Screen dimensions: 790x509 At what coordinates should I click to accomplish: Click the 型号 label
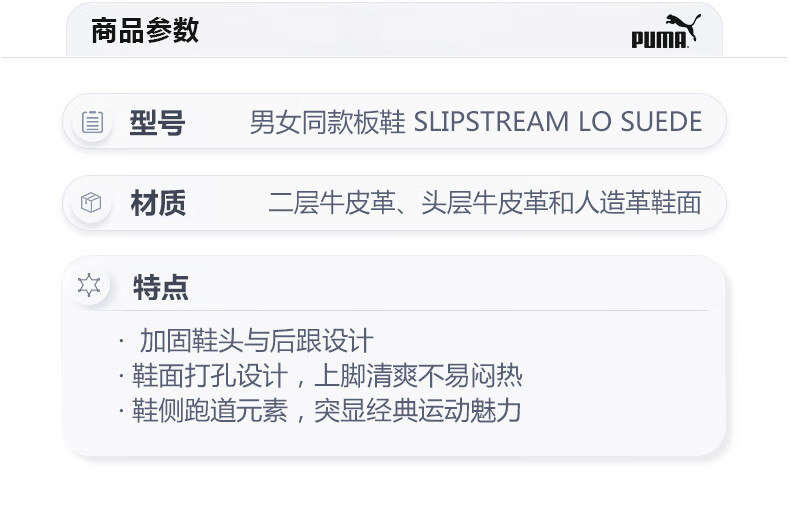(157, 123)
